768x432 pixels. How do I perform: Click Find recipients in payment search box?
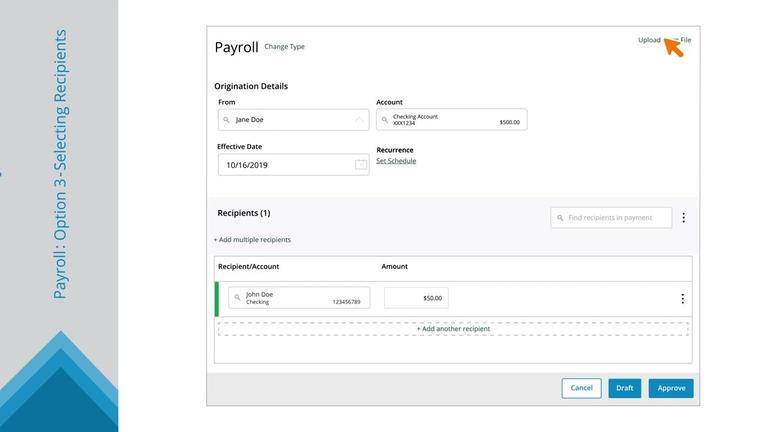(611, 217)
